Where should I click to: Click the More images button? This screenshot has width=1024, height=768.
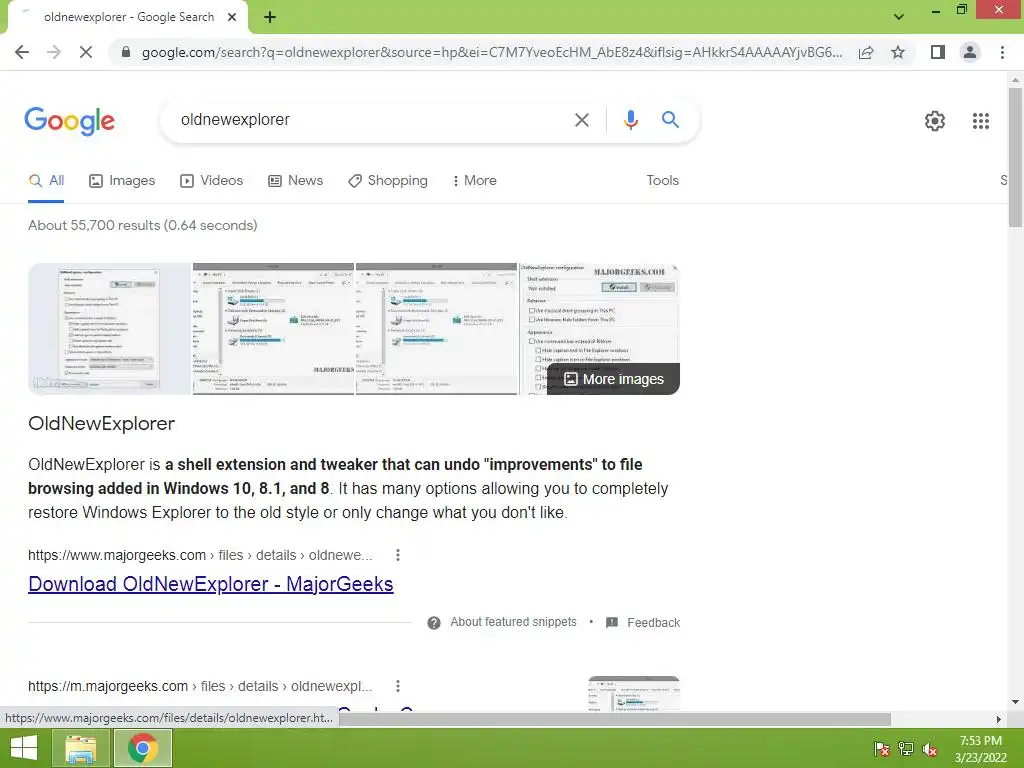click(613, 379)
